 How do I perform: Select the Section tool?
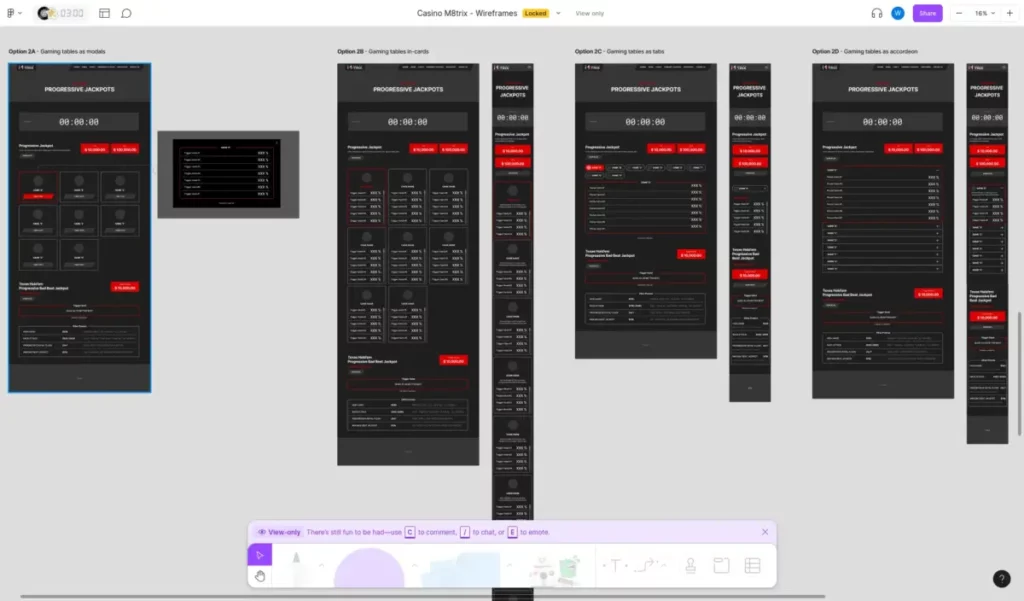721,566
